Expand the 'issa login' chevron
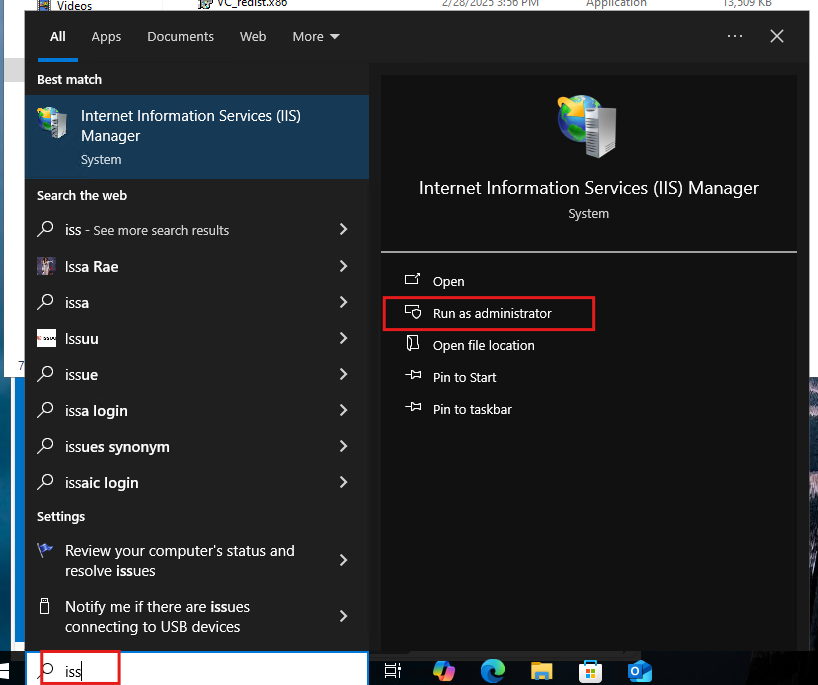 click(343, 410)
